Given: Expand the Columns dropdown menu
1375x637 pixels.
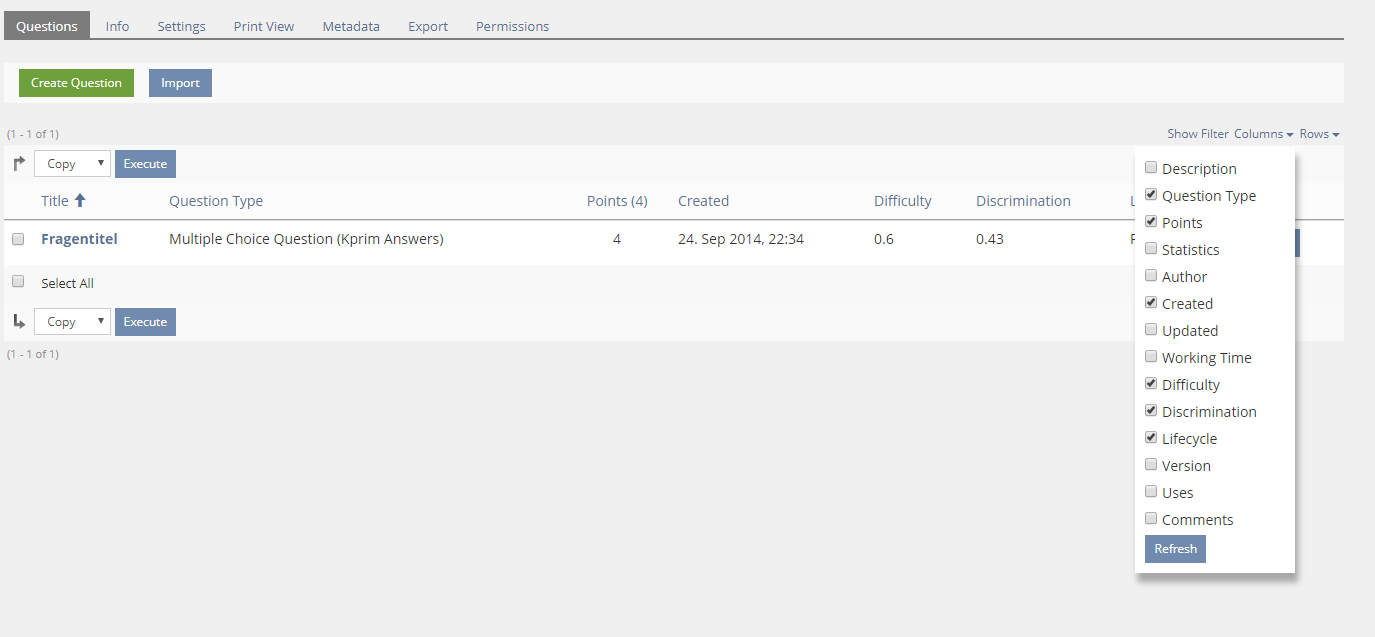Looking at the screenshot, I should tap(1263, 134).
